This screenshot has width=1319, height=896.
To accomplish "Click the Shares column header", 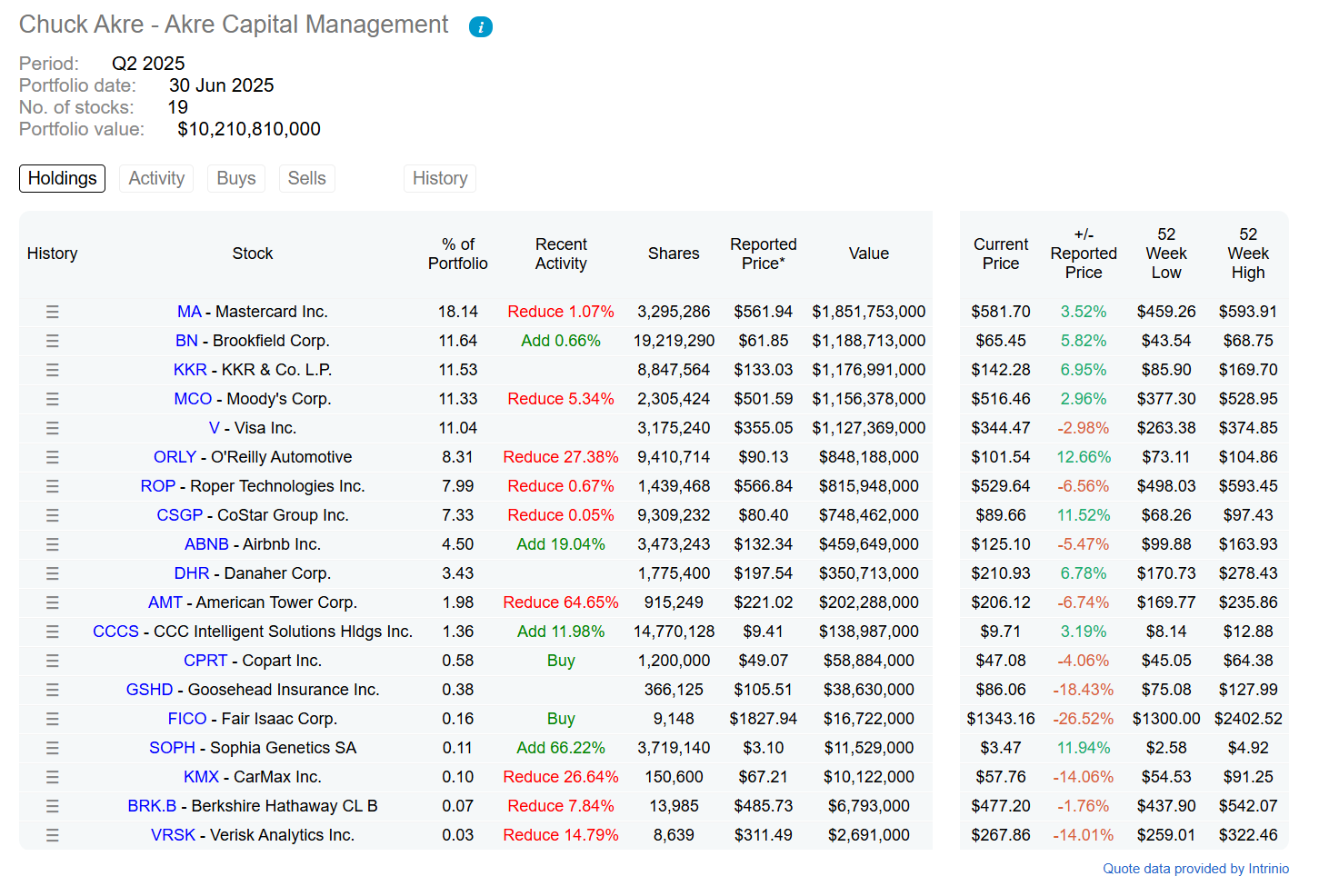I will click(x=674, y=254).
